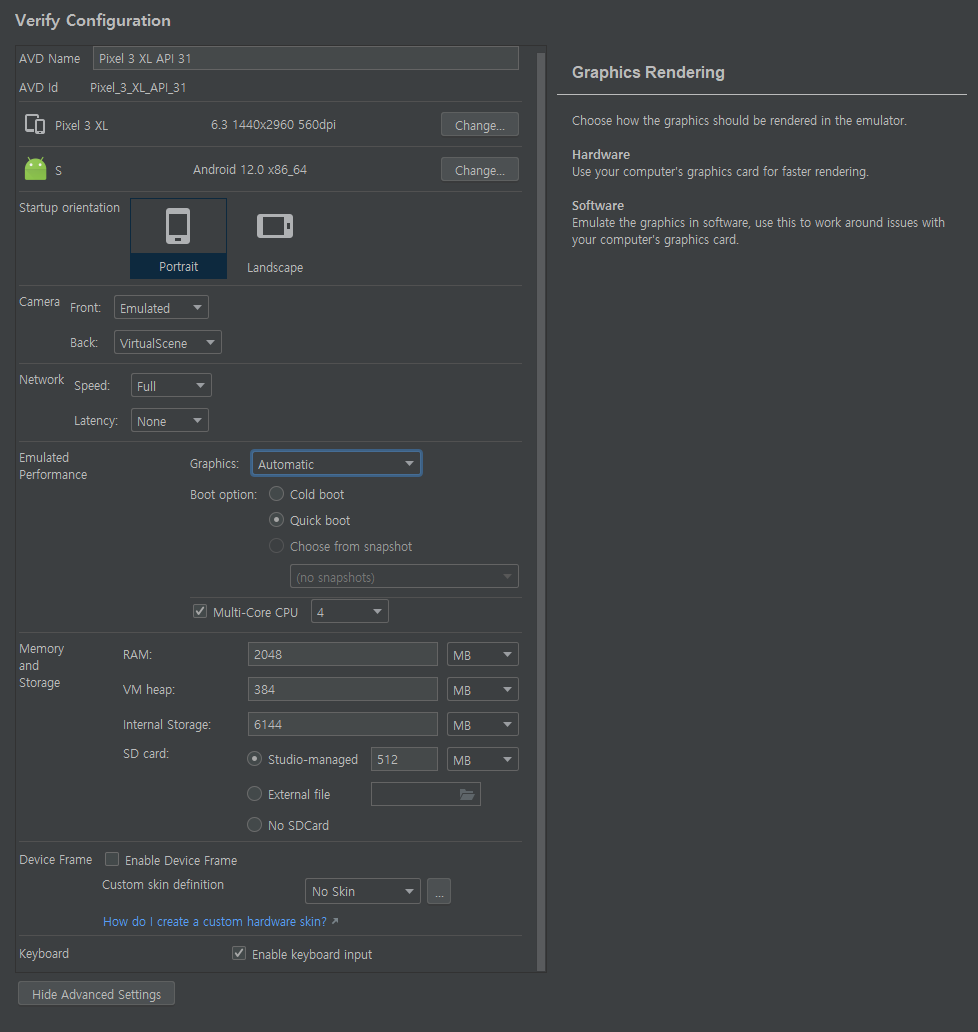Open the Internal Storage unit dropdown
This screenshot has width=978, height=1032.
[482, 725]
